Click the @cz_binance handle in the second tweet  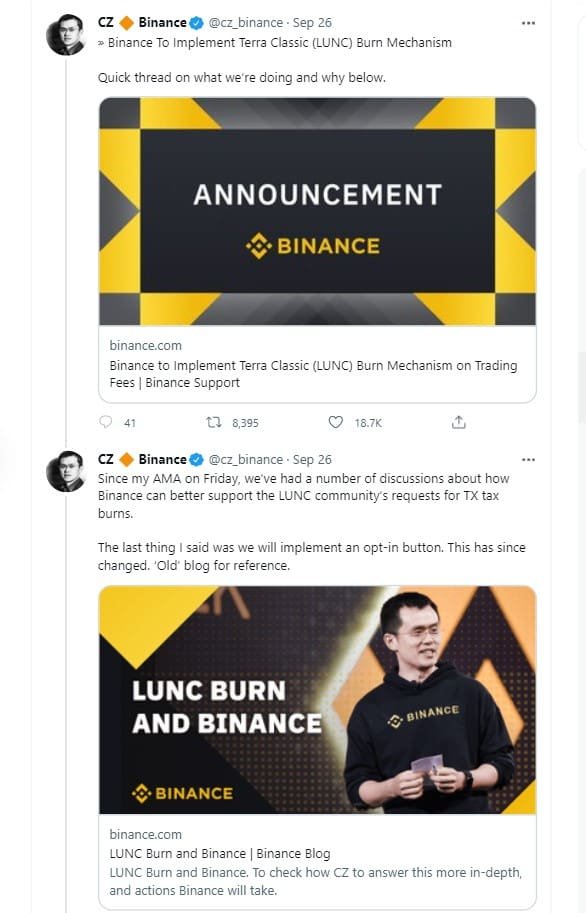244,459
